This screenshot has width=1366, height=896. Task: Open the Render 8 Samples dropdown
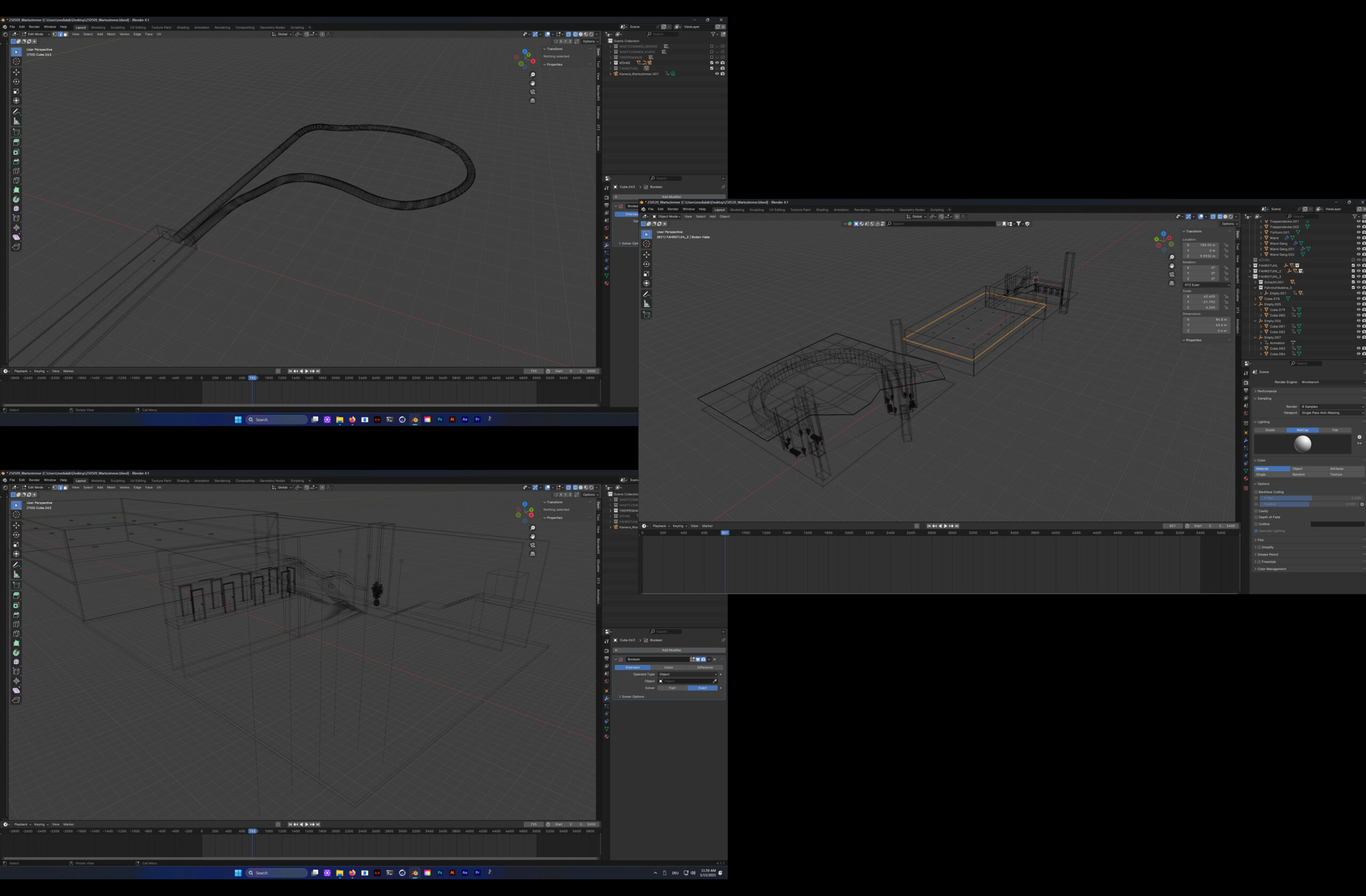pos(1331,407)
